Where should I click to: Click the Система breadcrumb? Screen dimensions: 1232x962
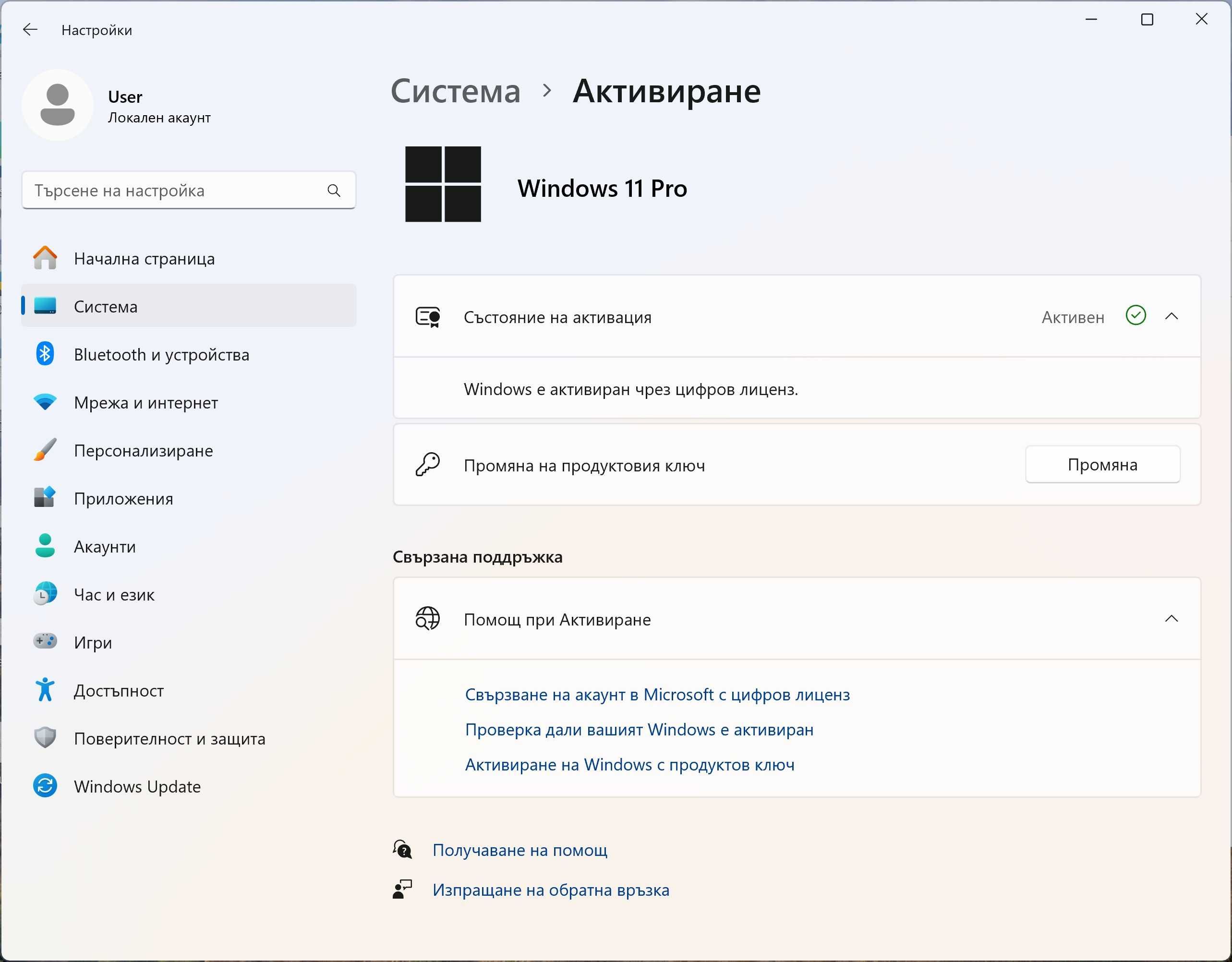tap(456, 91)
